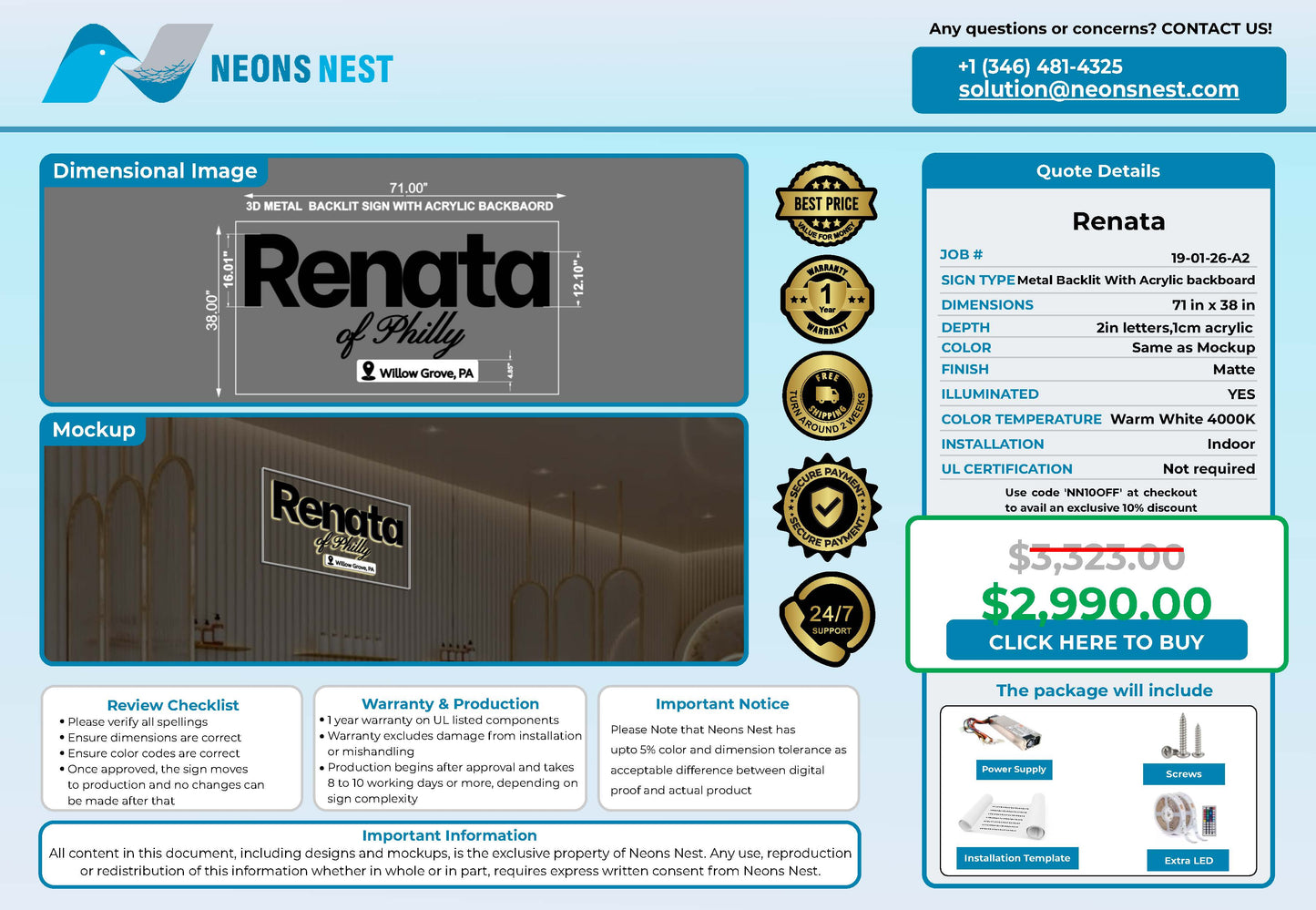
Task: Click the 38.00" height dimension label
Action: (212, 311)
